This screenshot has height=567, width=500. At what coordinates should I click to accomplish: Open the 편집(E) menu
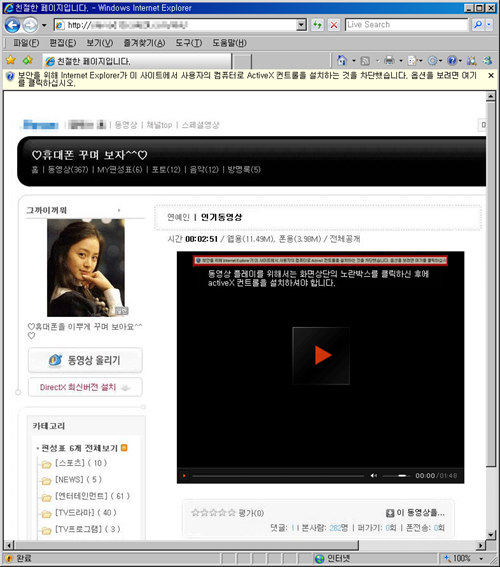tap(63, 43)
